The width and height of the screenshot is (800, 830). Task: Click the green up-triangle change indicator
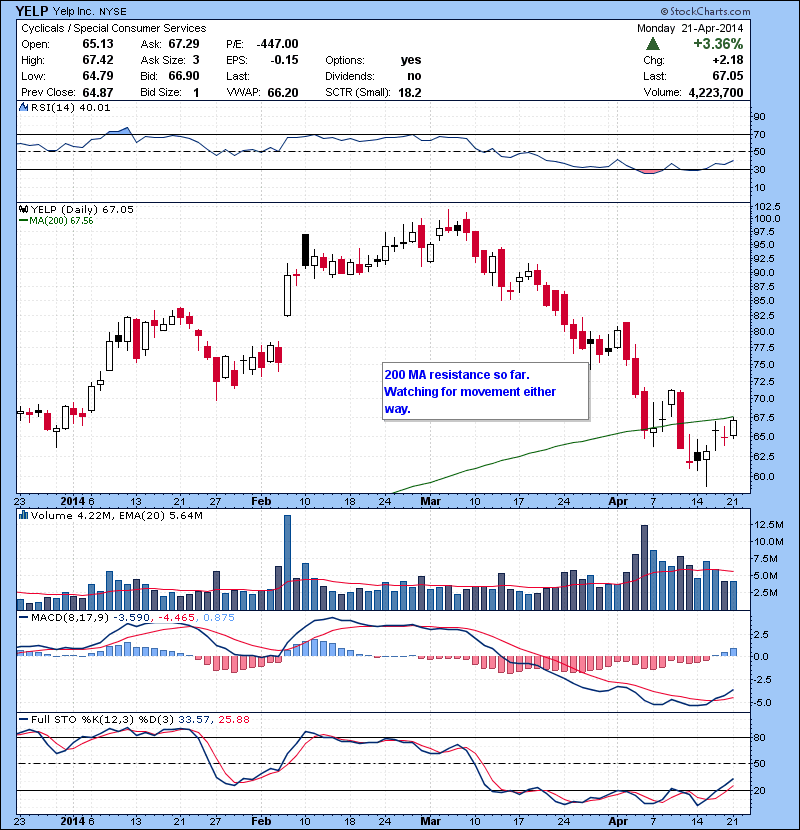(653, 44)
